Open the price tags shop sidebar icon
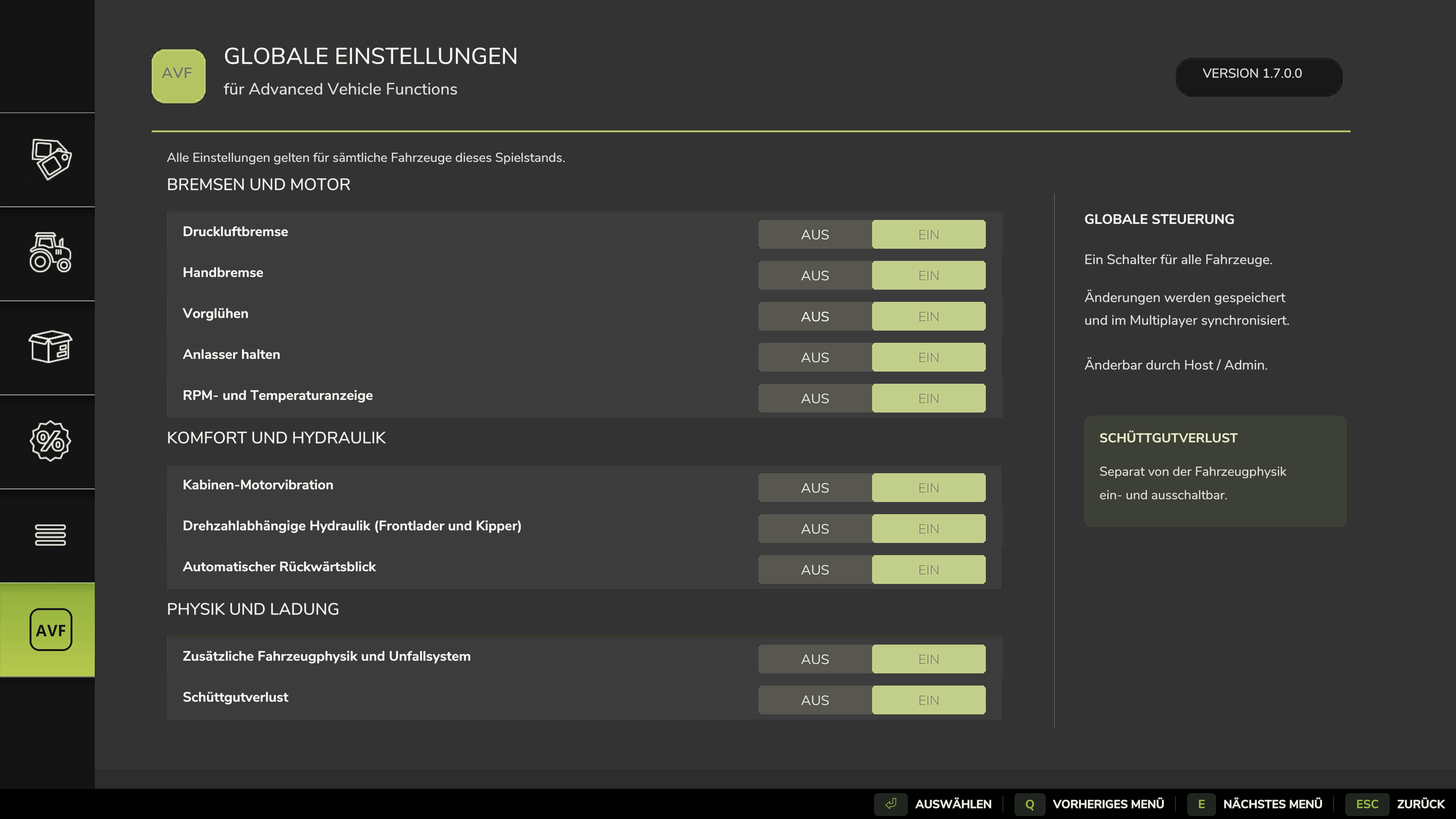The image size is (1456, 819). pyautogui.click(x=51, y=159)
